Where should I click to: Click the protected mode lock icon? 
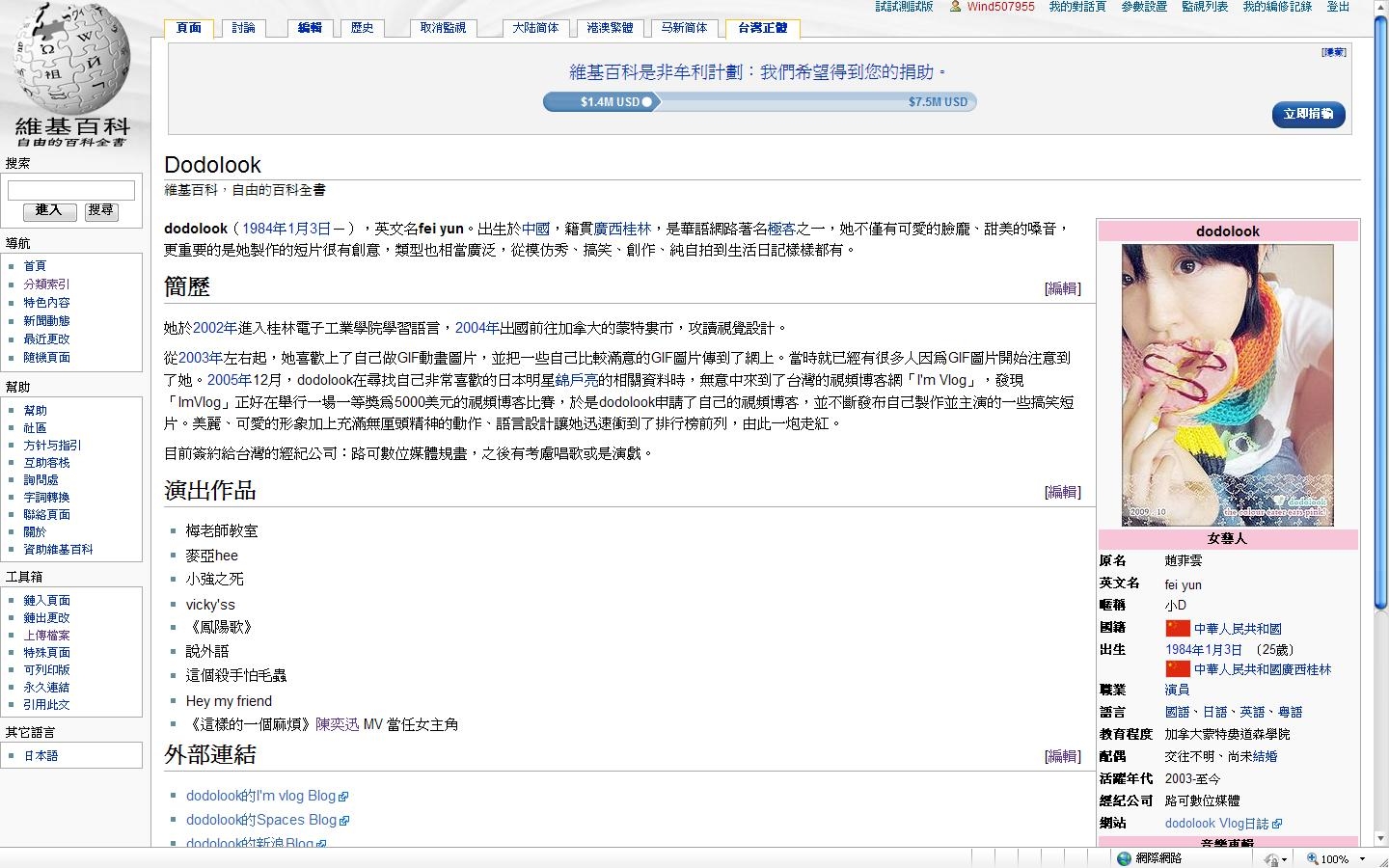pos(1272,858)
